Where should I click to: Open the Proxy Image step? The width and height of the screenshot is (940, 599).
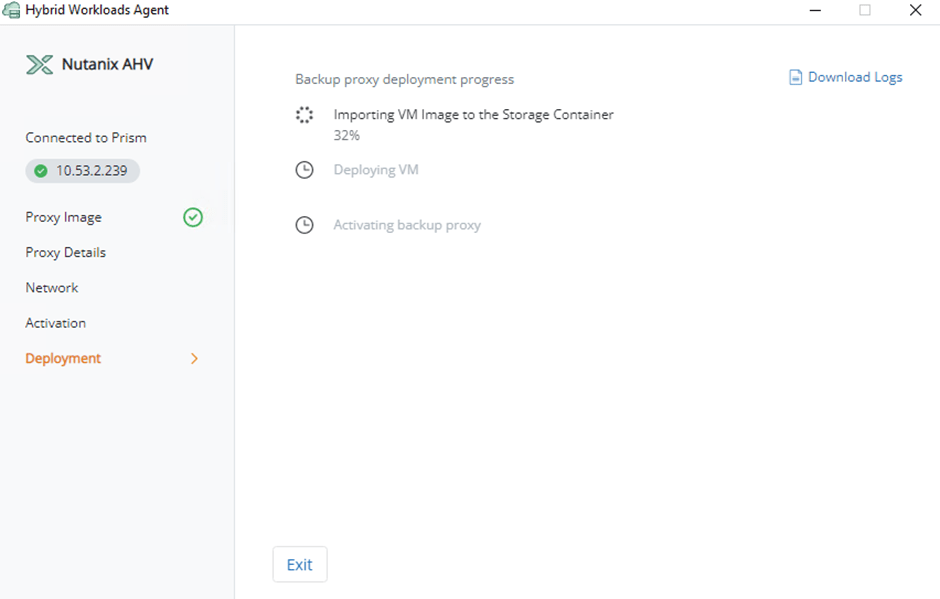click(64, 217)
